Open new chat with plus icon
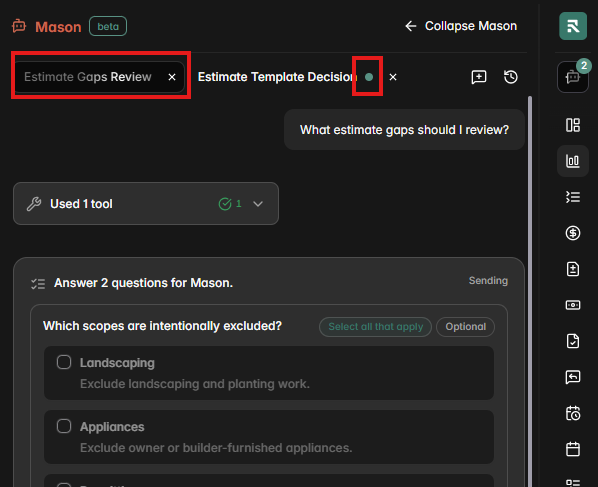598x487 pixels. pyautogui.click(x=479, y=77)
